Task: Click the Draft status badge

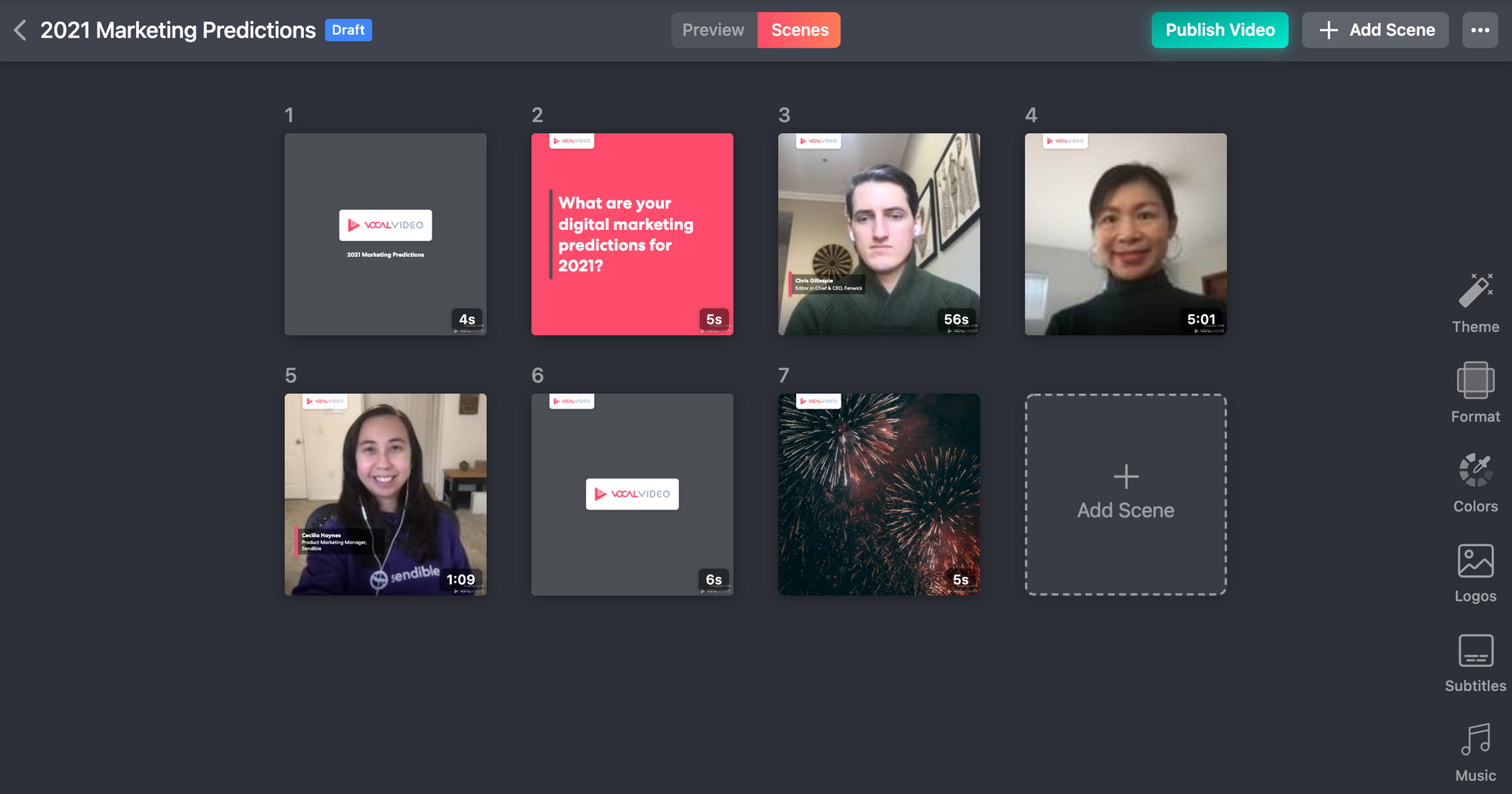Action: (349, 30)
